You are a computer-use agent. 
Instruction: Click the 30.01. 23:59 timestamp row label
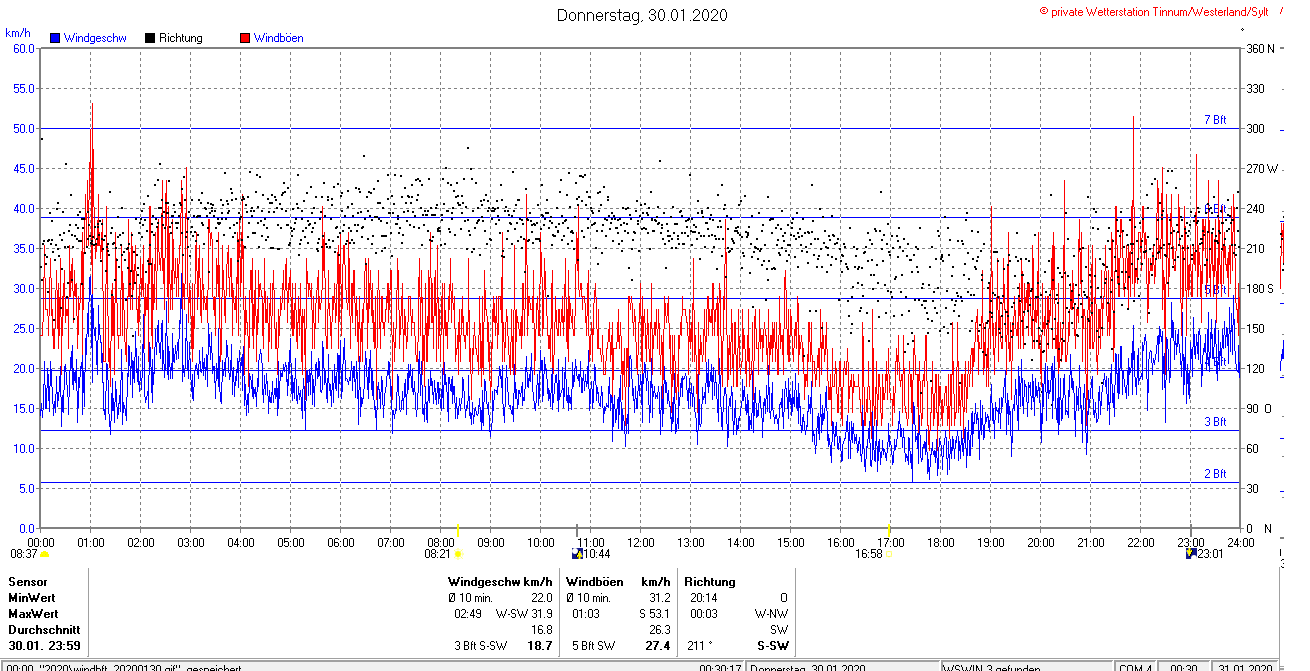point(44,646)
